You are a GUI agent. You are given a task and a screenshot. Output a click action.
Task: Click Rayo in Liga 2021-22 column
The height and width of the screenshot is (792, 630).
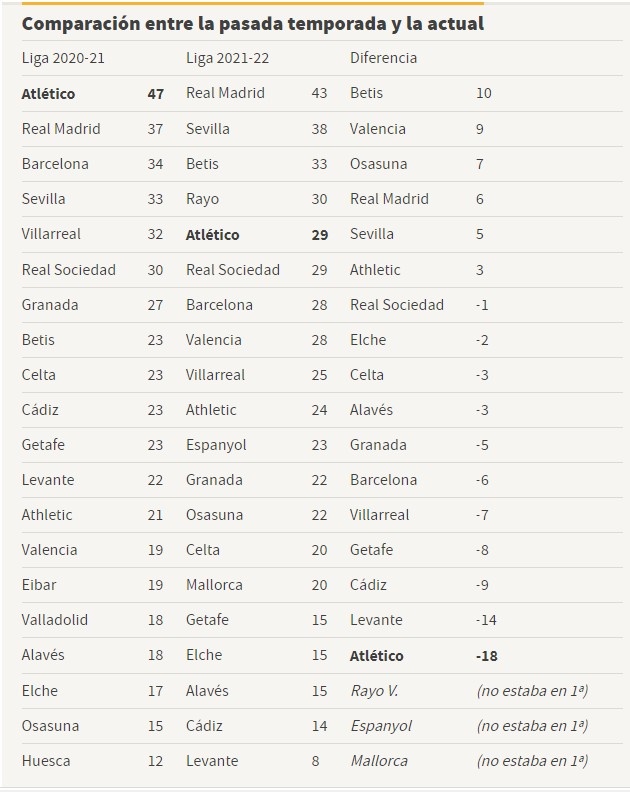click(x=203, y=200)
